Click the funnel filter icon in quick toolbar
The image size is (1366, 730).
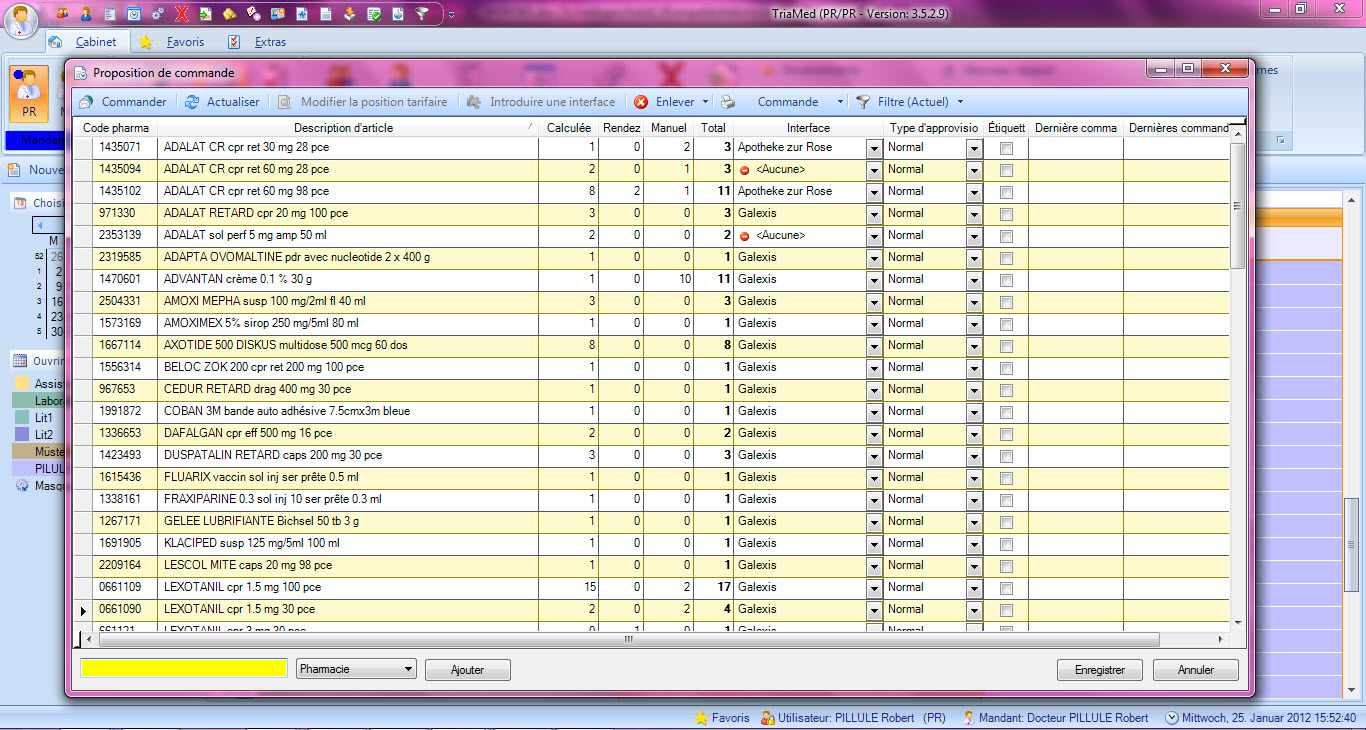tap(422, 14)
